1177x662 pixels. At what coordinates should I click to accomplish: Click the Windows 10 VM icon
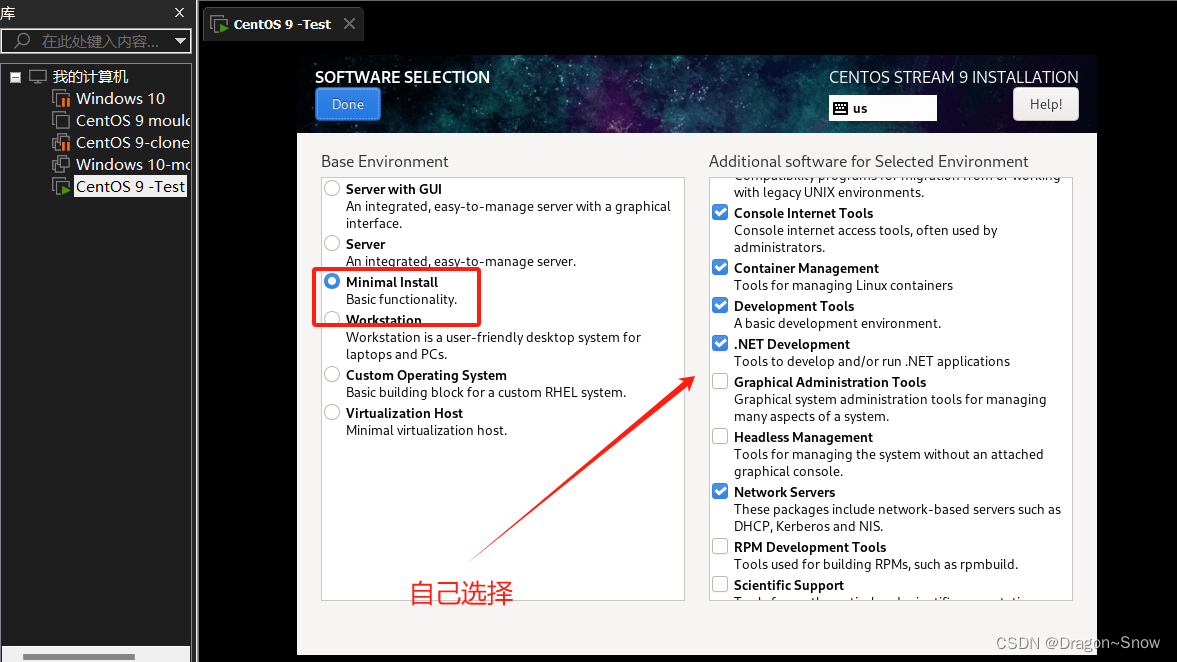pyautogui.click(x=61, y=98)
